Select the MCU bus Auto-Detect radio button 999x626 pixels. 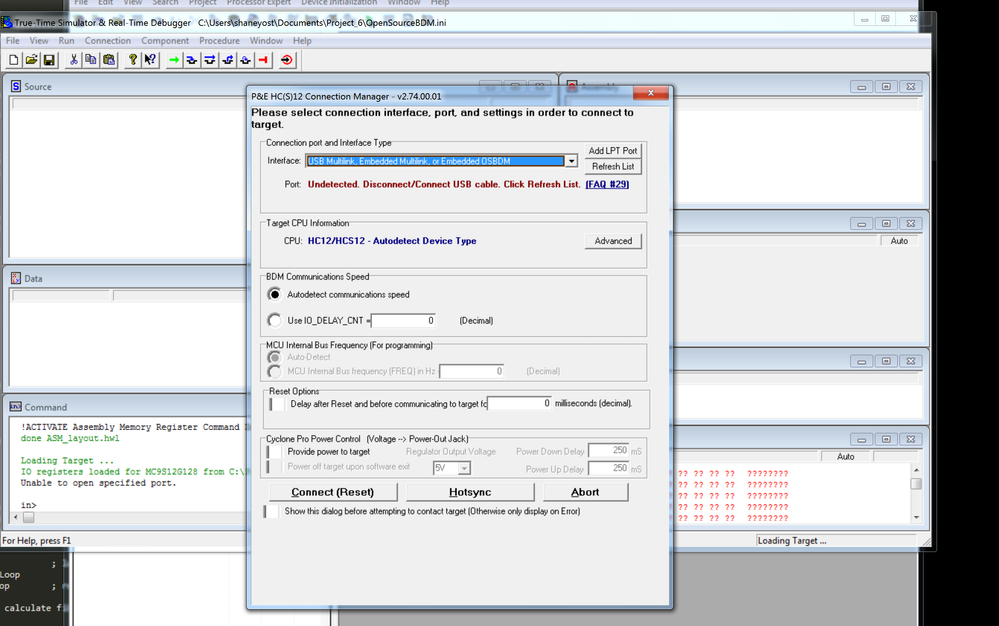275,357
